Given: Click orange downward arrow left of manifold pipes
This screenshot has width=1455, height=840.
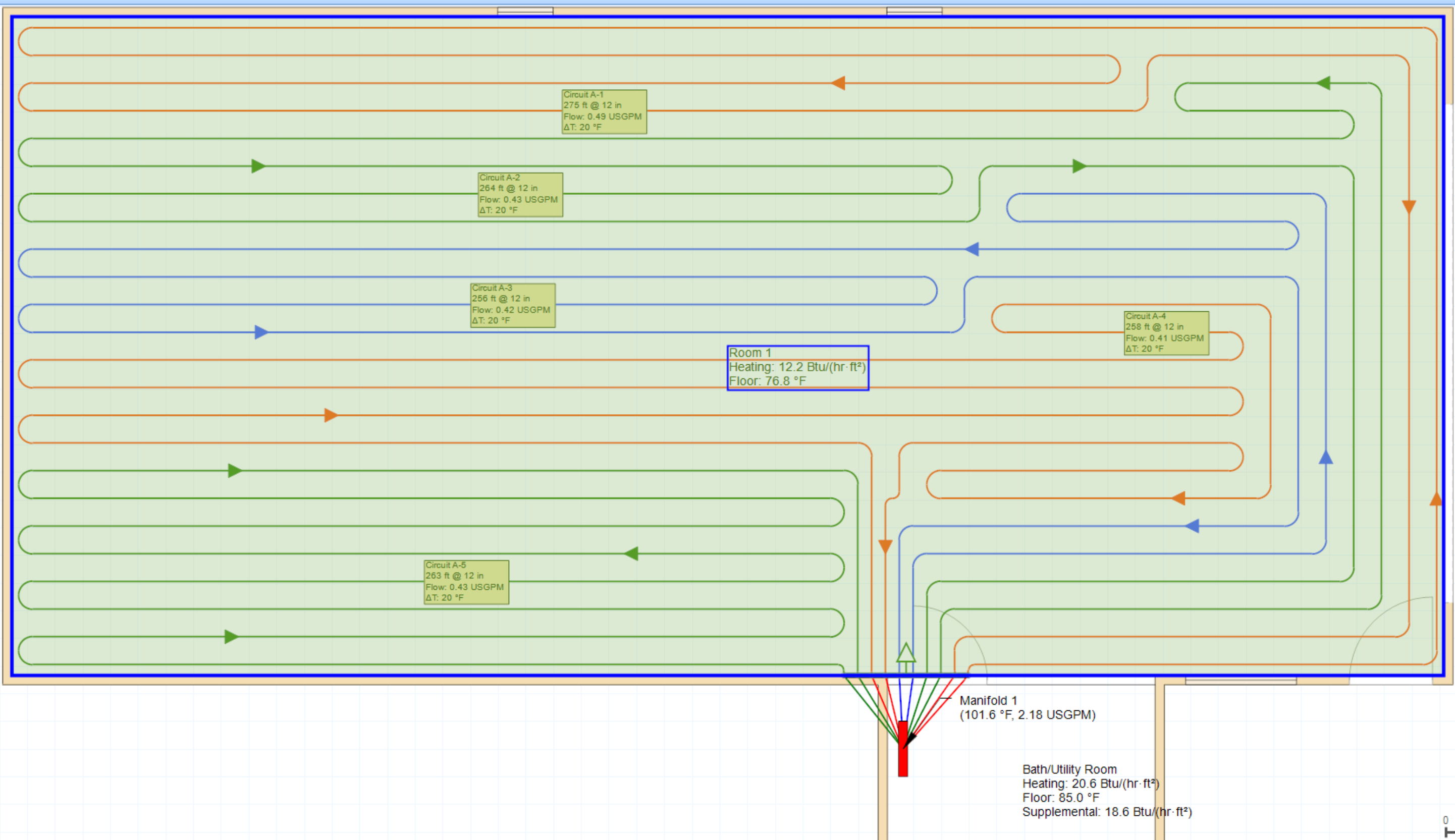Looking at the screenshot, I should (x=885, y=546).
